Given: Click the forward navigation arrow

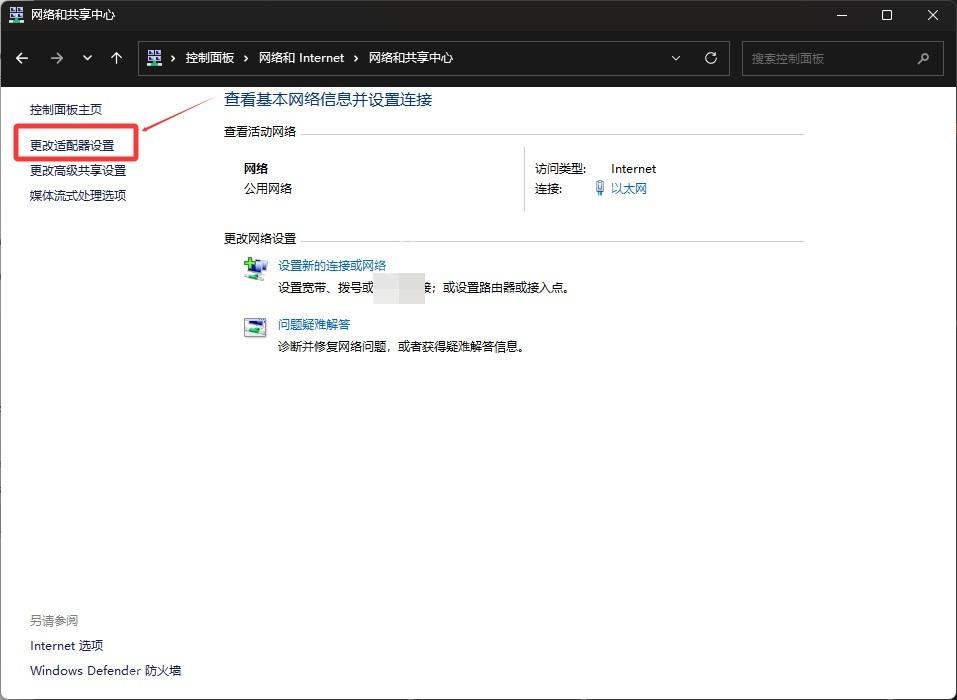Looking at the screenshot, I should click(x=57, y=58).
